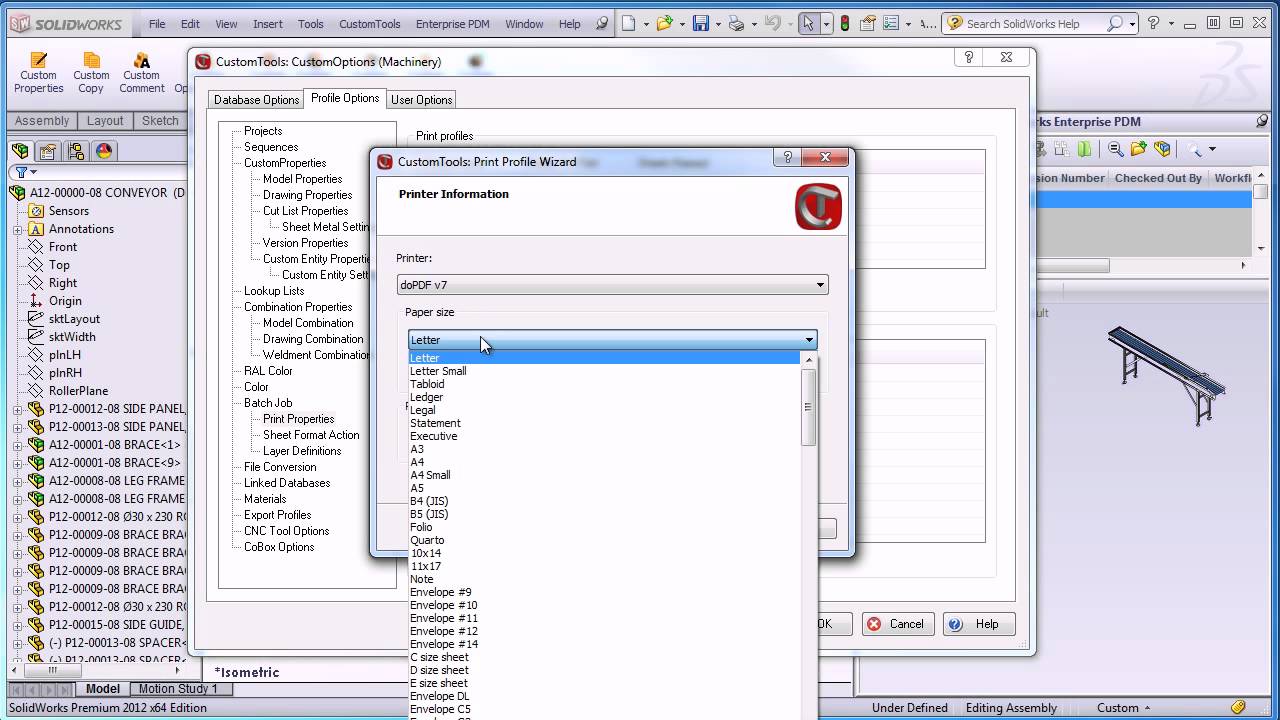Choose Legal from paper size list
The height and width of the screenshot is (720, 1280).
(423, 410)
